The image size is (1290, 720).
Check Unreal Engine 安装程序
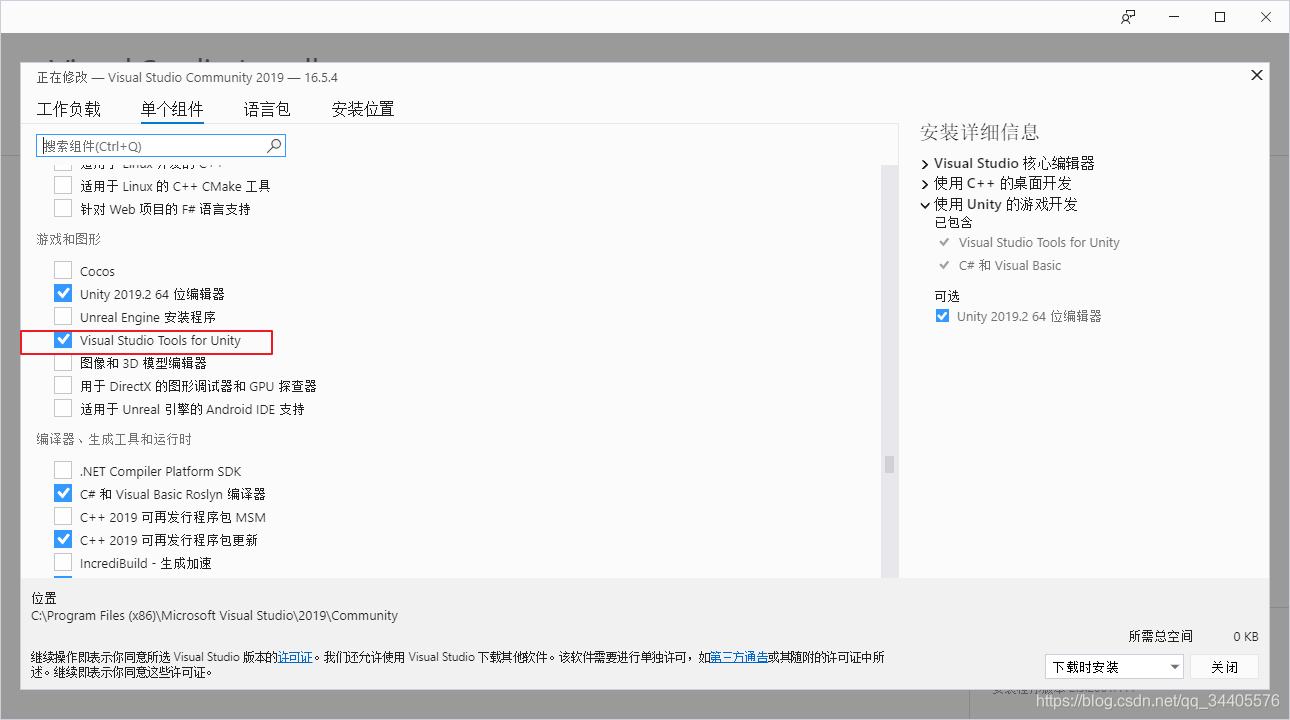[x=63, y=317]
